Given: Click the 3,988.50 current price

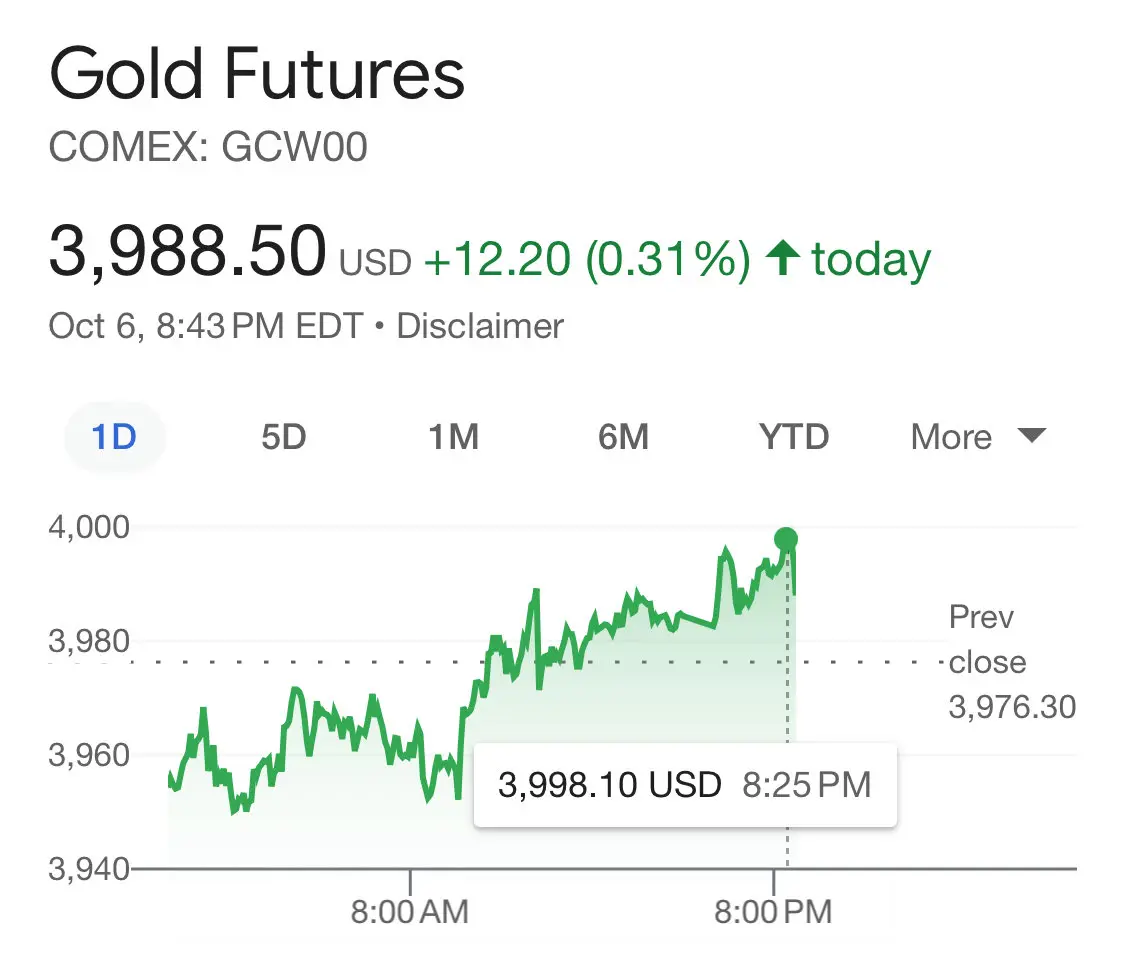Looking at the screenshot, I should tap(187, 251).
